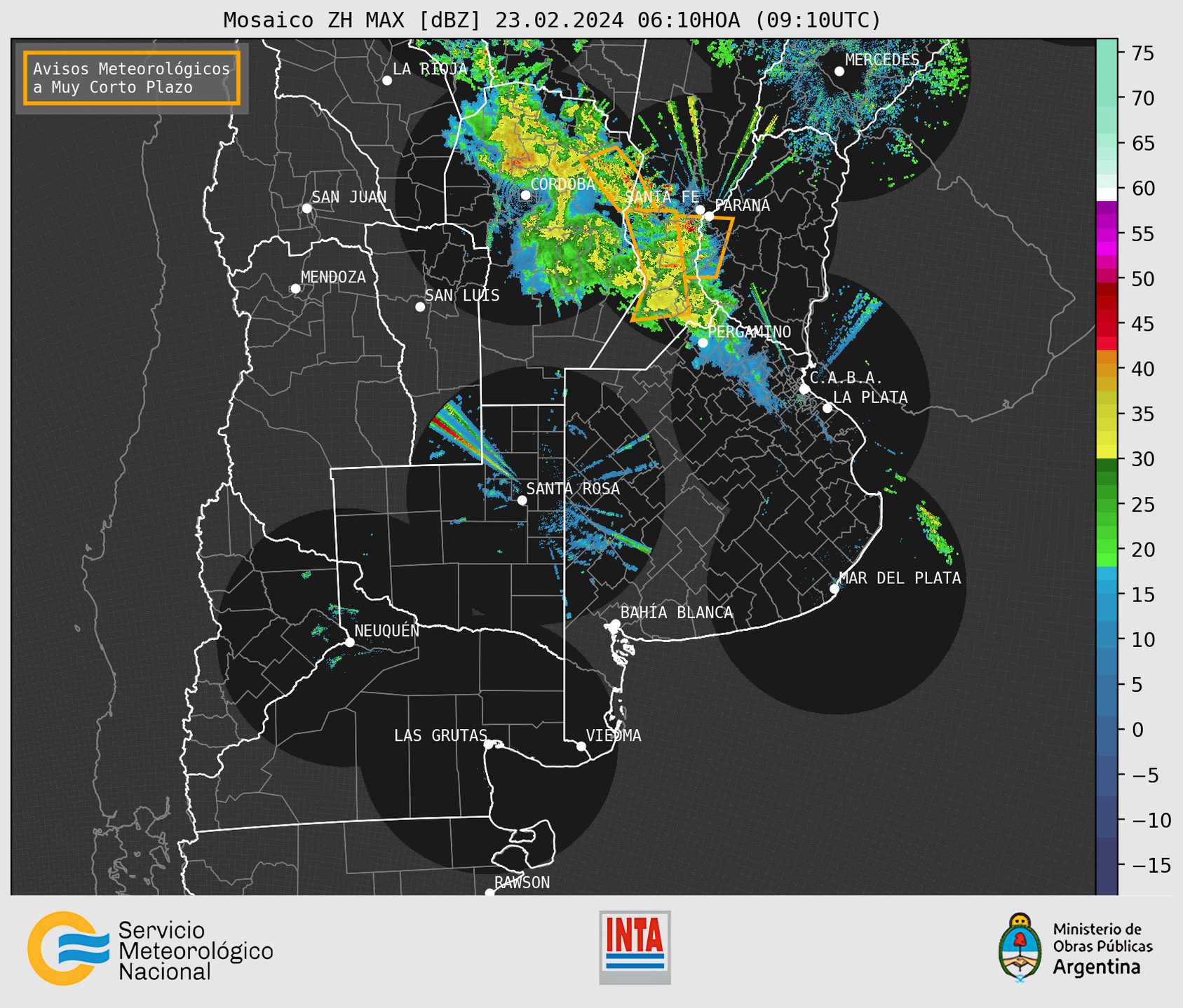Image resolution: width=1183 pixels, height=1008 pixels.
Task: Click the LAS GRUTAS city label
Action: click(x=440, y=735)
